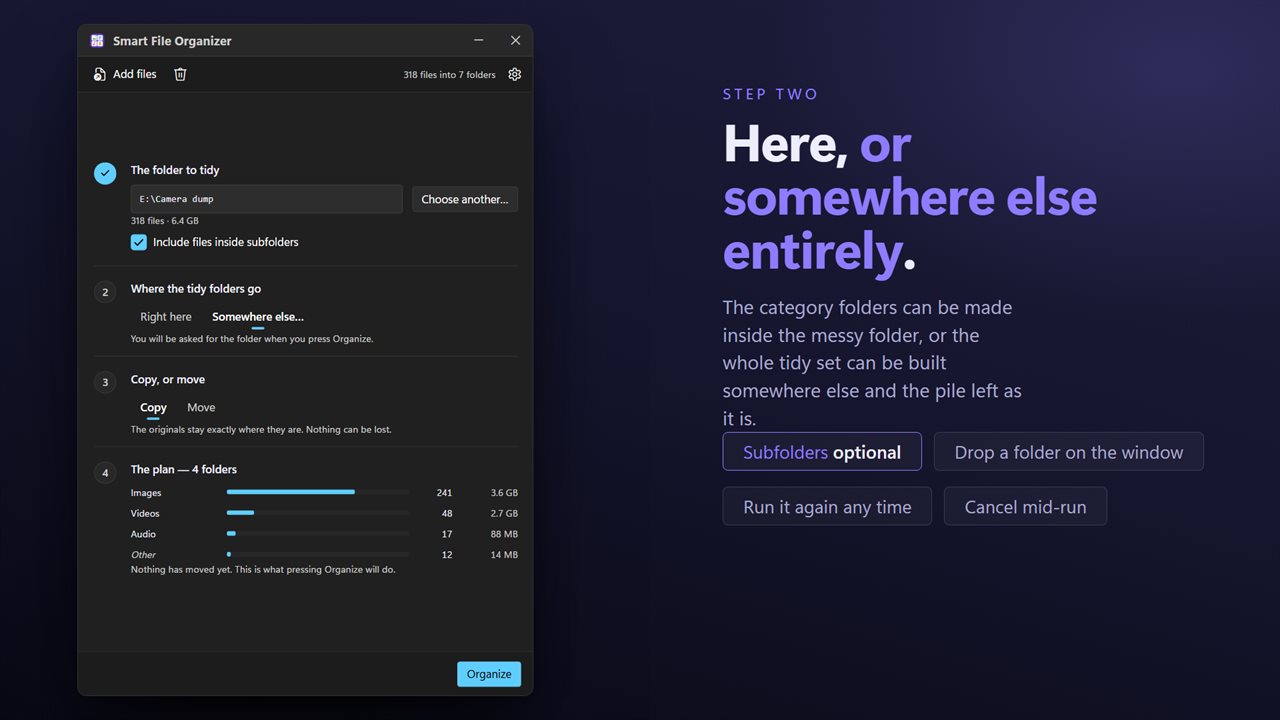Click the 318 files into 7 folders status
1280x720 pixels.
[449, 75]
